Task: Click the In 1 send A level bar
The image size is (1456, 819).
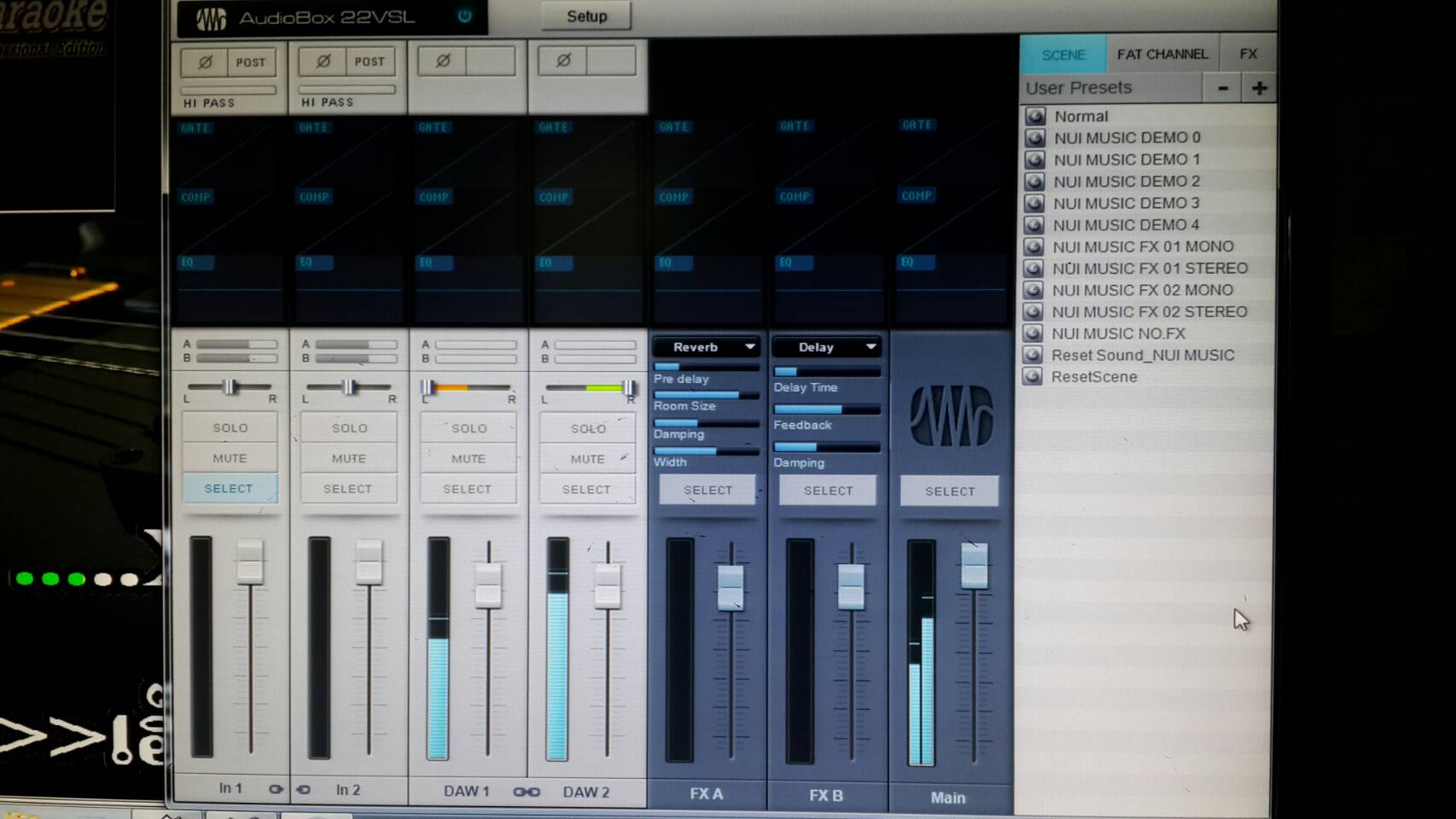Action: click(x=236, y=344)
